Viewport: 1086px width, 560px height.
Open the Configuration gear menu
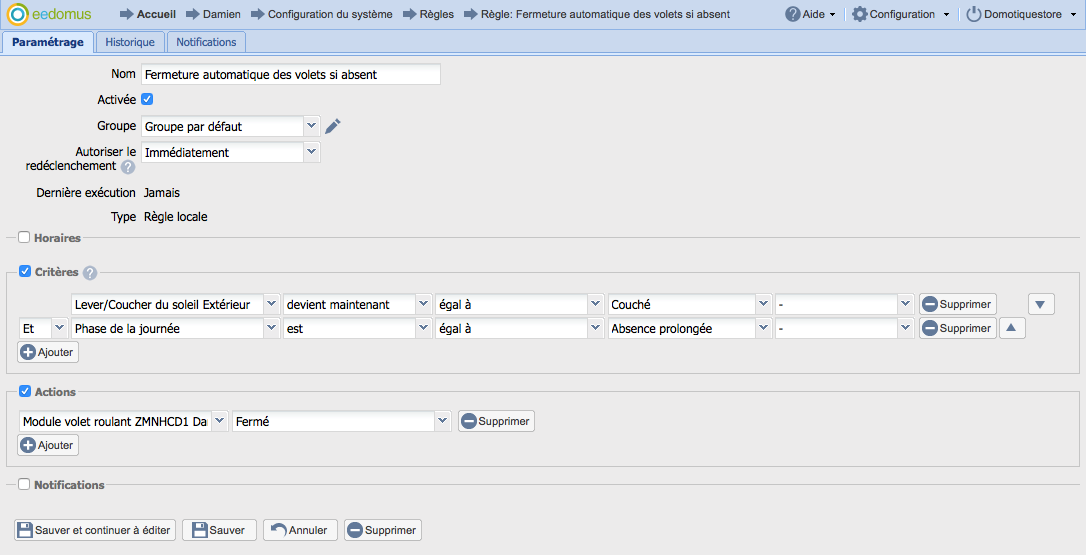click(x=900, y=14)
